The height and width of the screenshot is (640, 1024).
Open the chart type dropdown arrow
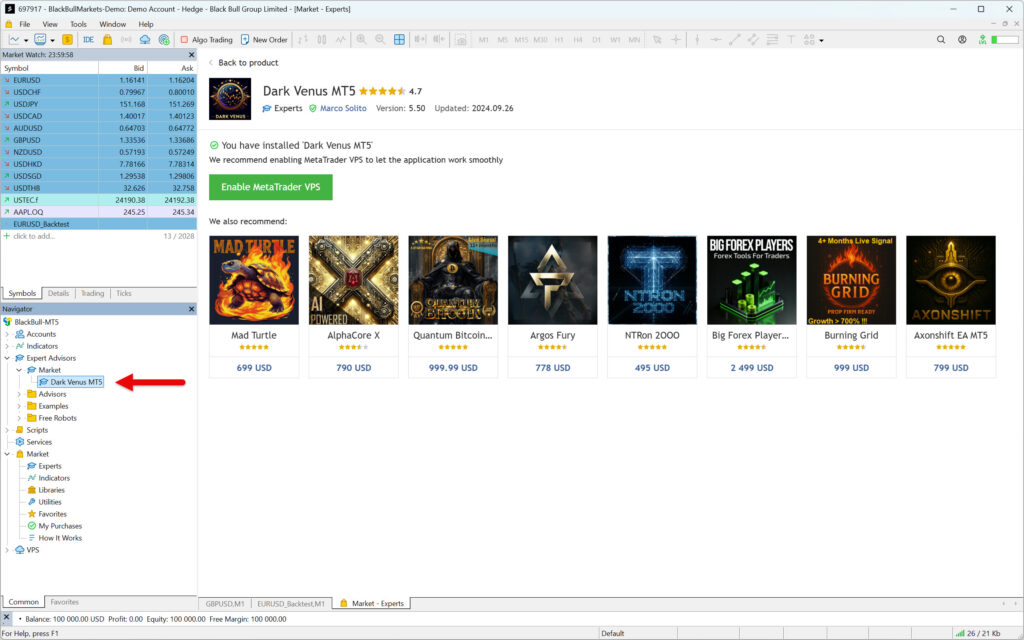tap(26, 40)
